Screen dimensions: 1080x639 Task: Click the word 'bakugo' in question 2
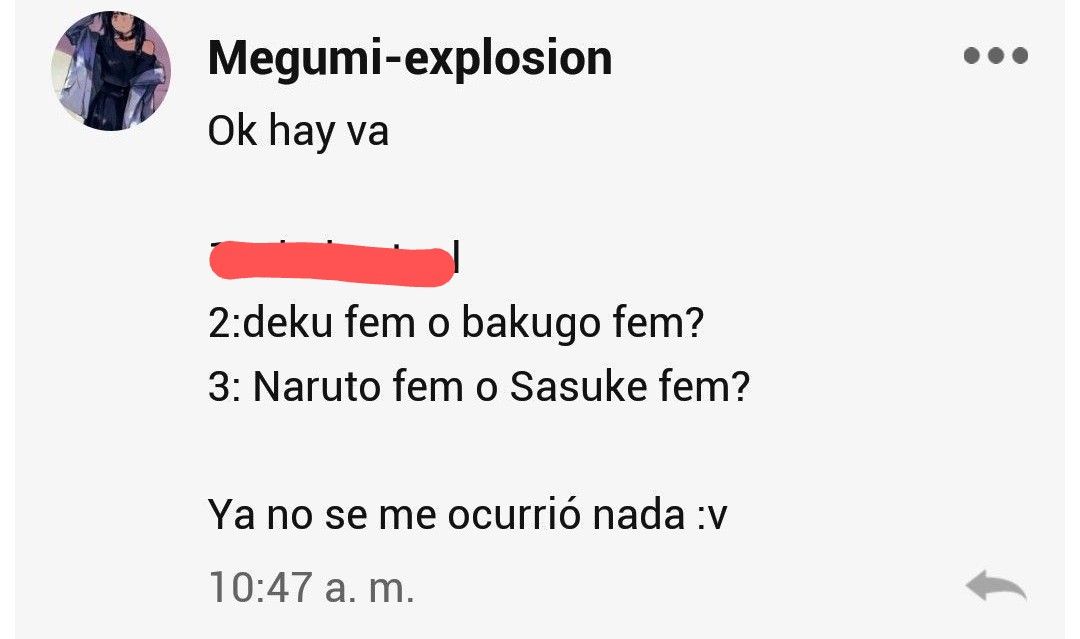pyautogui.click(x=530, y=324)
